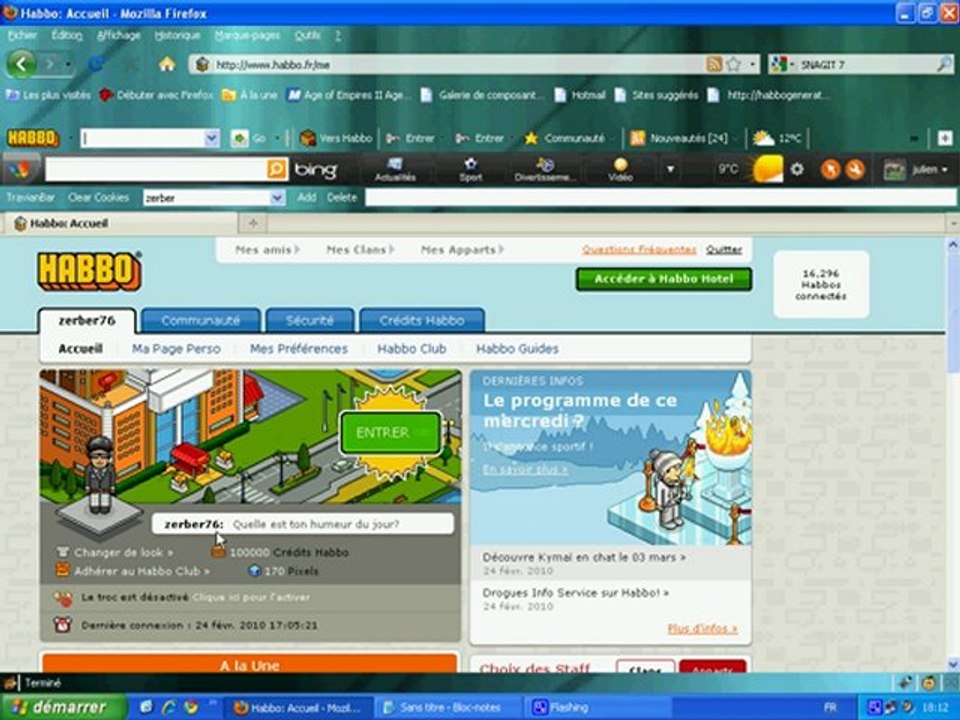Click the Bing bar settings gear icon

(x=797, y=169)
